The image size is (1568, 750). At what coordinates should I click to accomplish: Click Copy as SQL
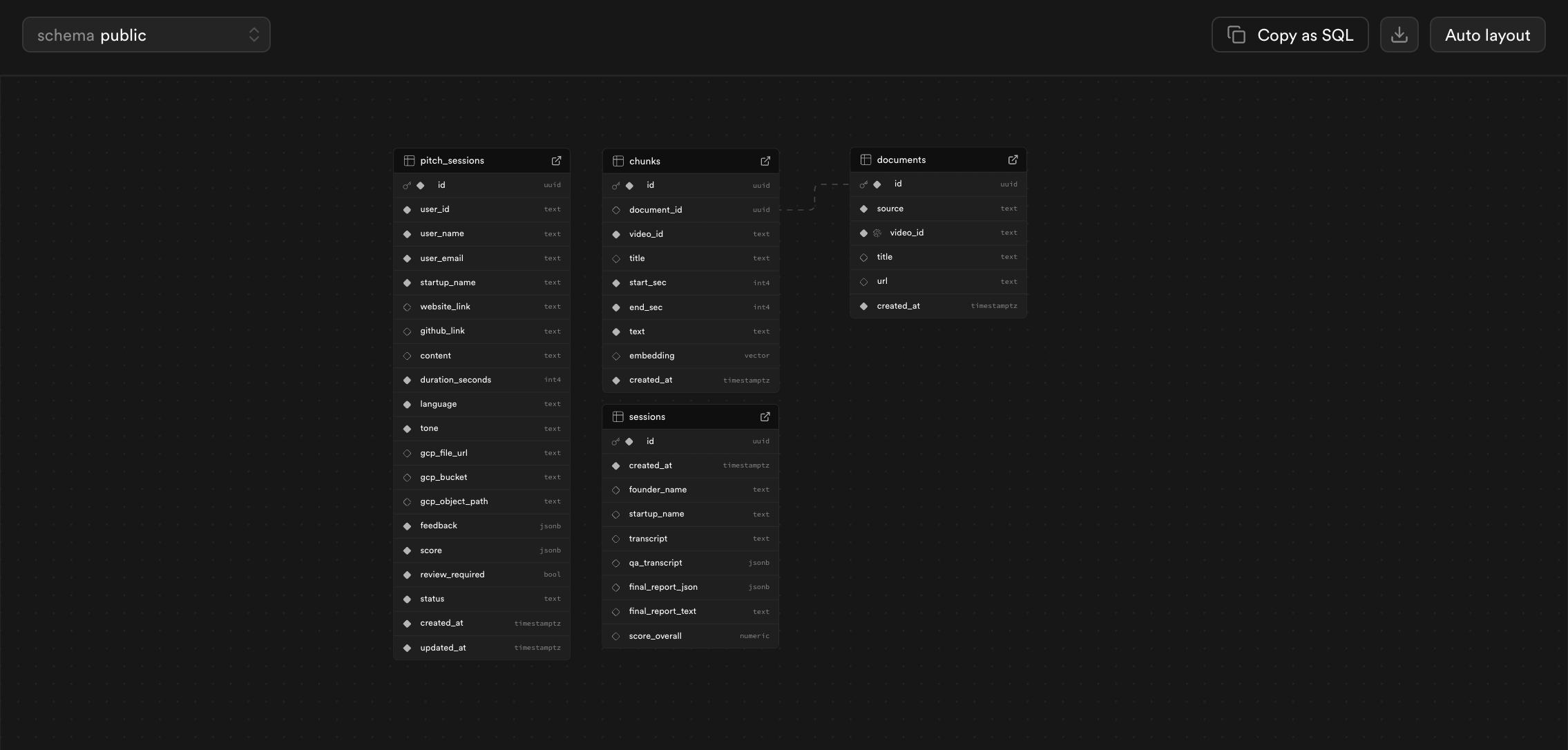[x=1289, y=34]
